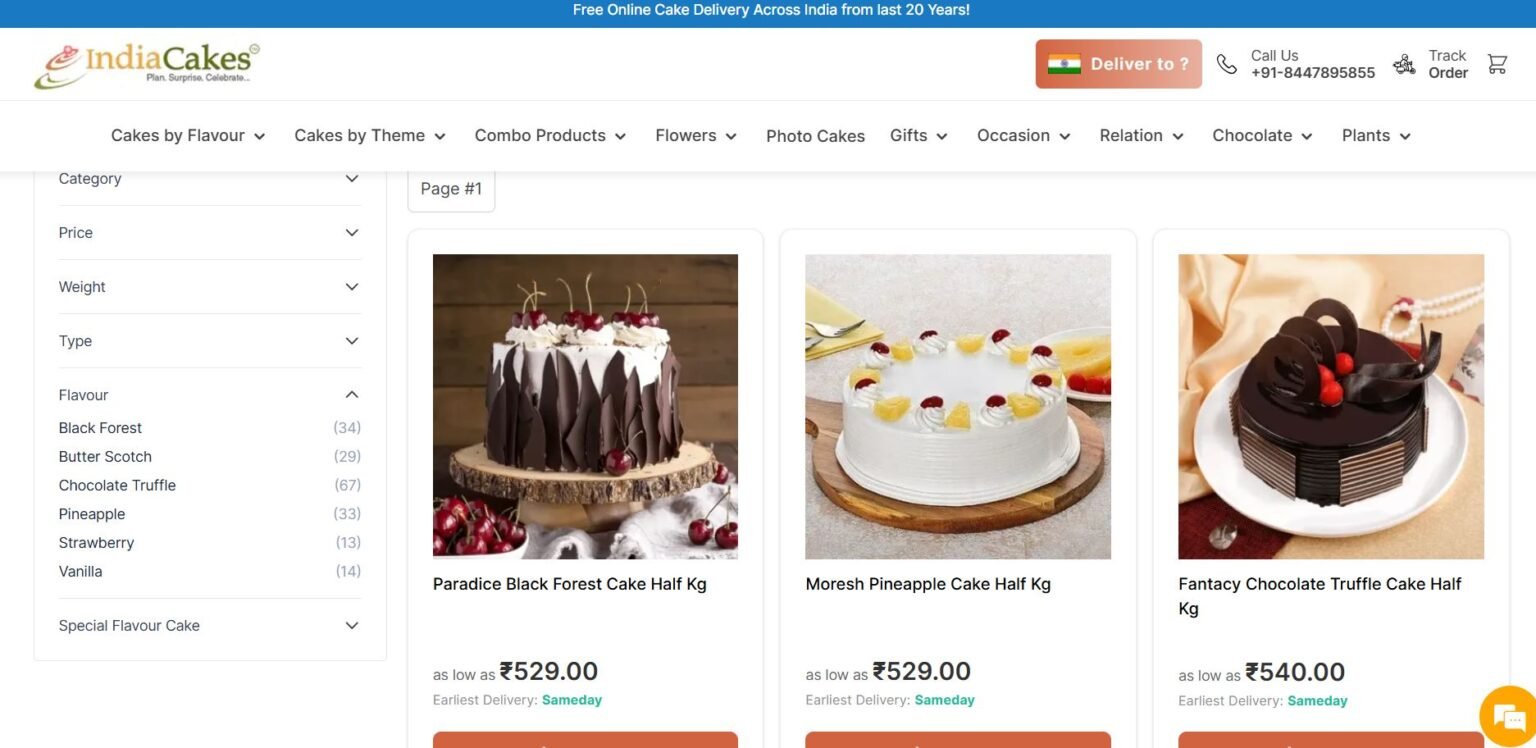Click the IndiaCakes logo
Viewport: 1536px width, 748px height.
tap(147, 64)
